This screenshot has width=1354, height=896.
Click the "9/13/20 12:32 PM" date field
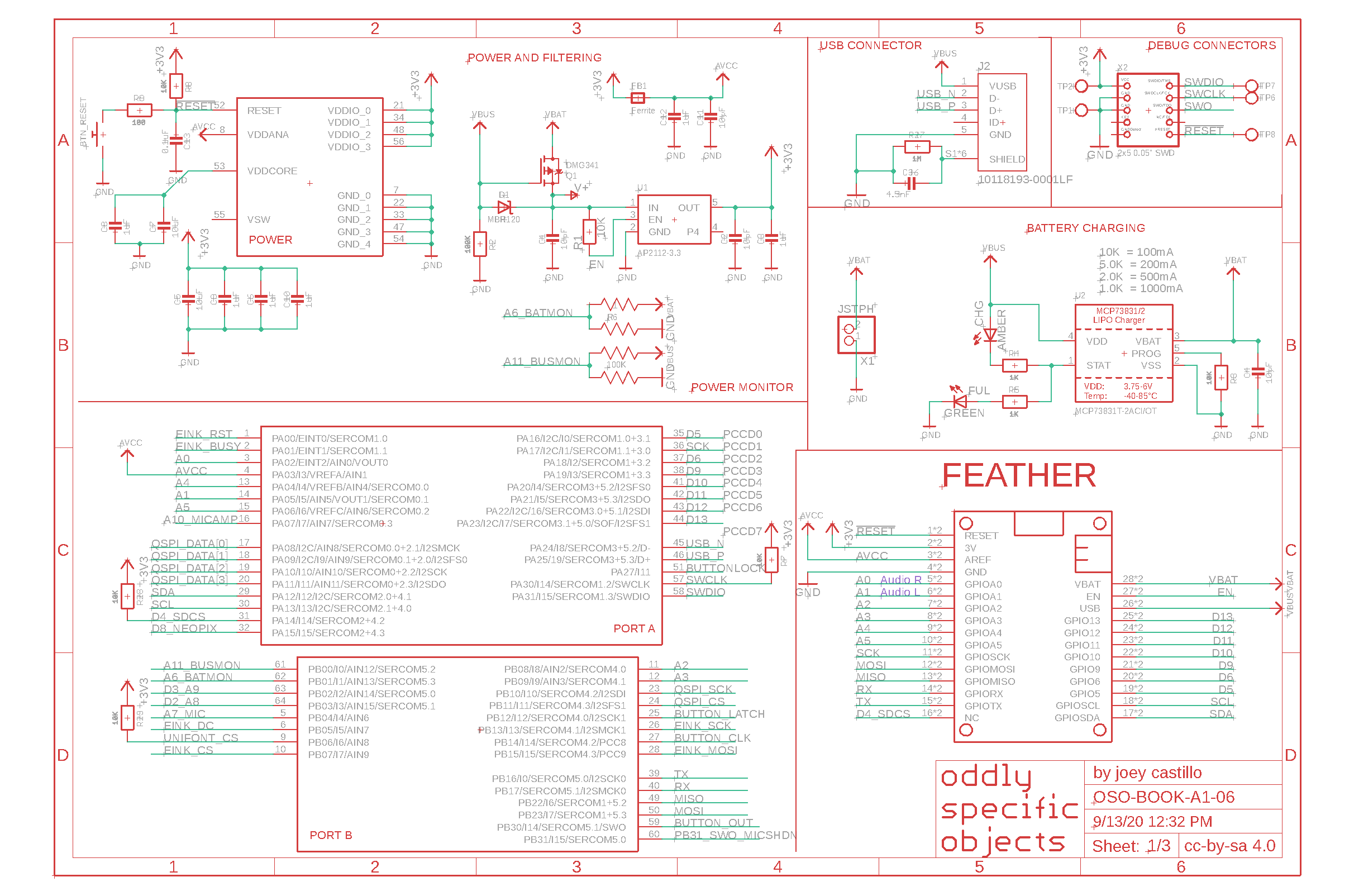[x=1152, y=821]
